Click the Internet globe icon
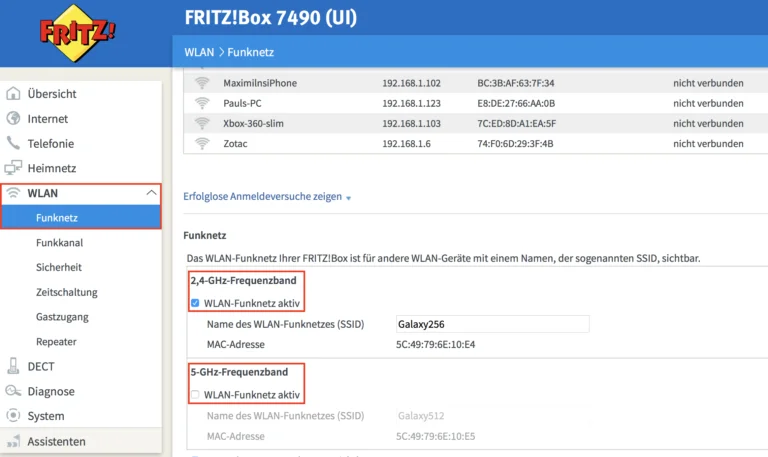The image size is (768, 457). click(x=13, y=118)
